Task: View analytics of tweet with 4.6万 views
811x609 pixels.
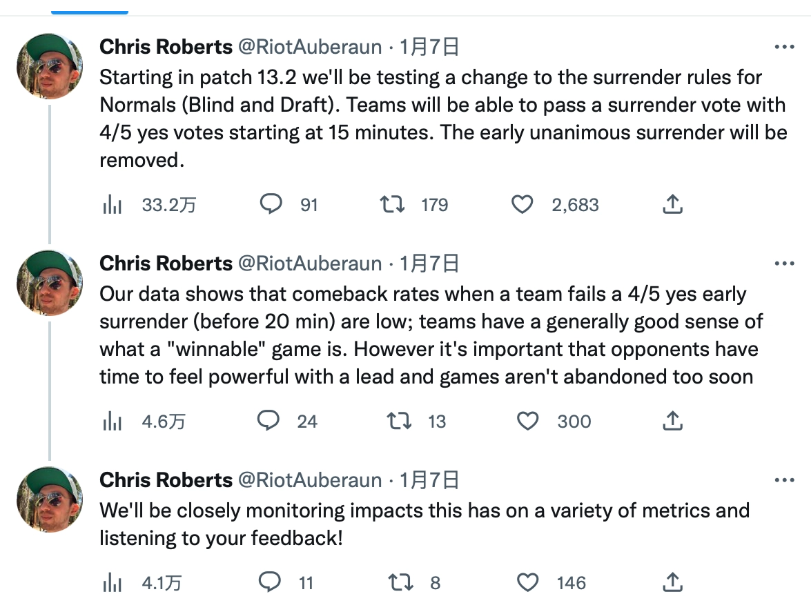Action: pyautogui.click(x=112, y=422)
